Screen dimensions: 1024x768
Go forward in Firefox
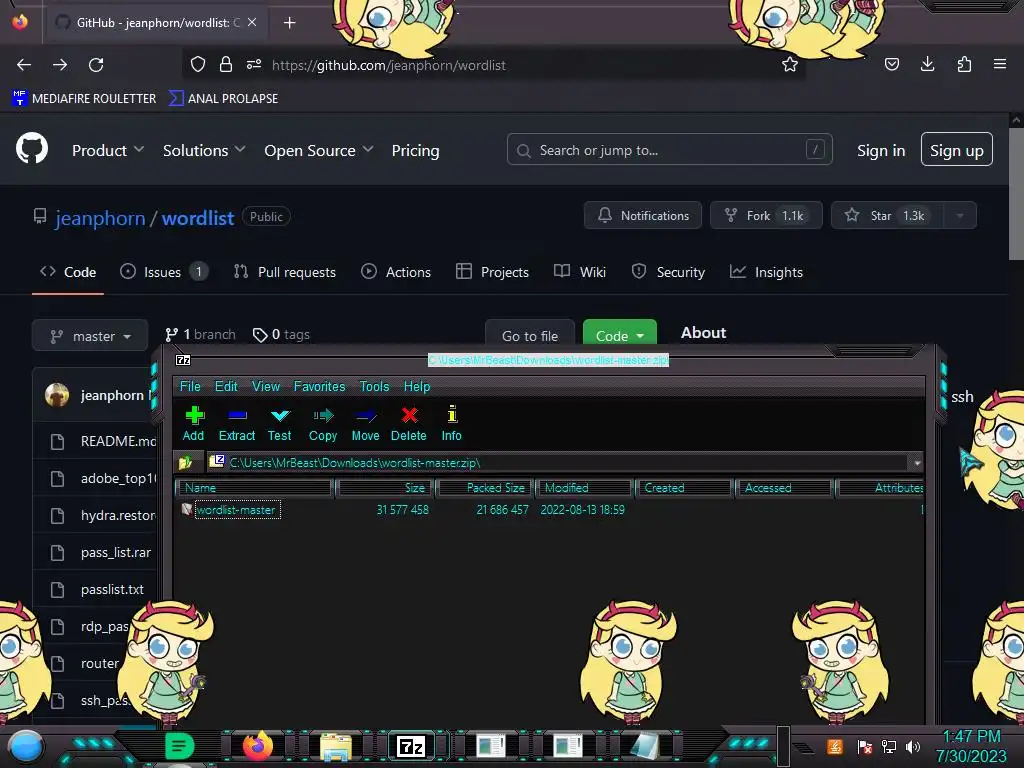pos(60,65)
